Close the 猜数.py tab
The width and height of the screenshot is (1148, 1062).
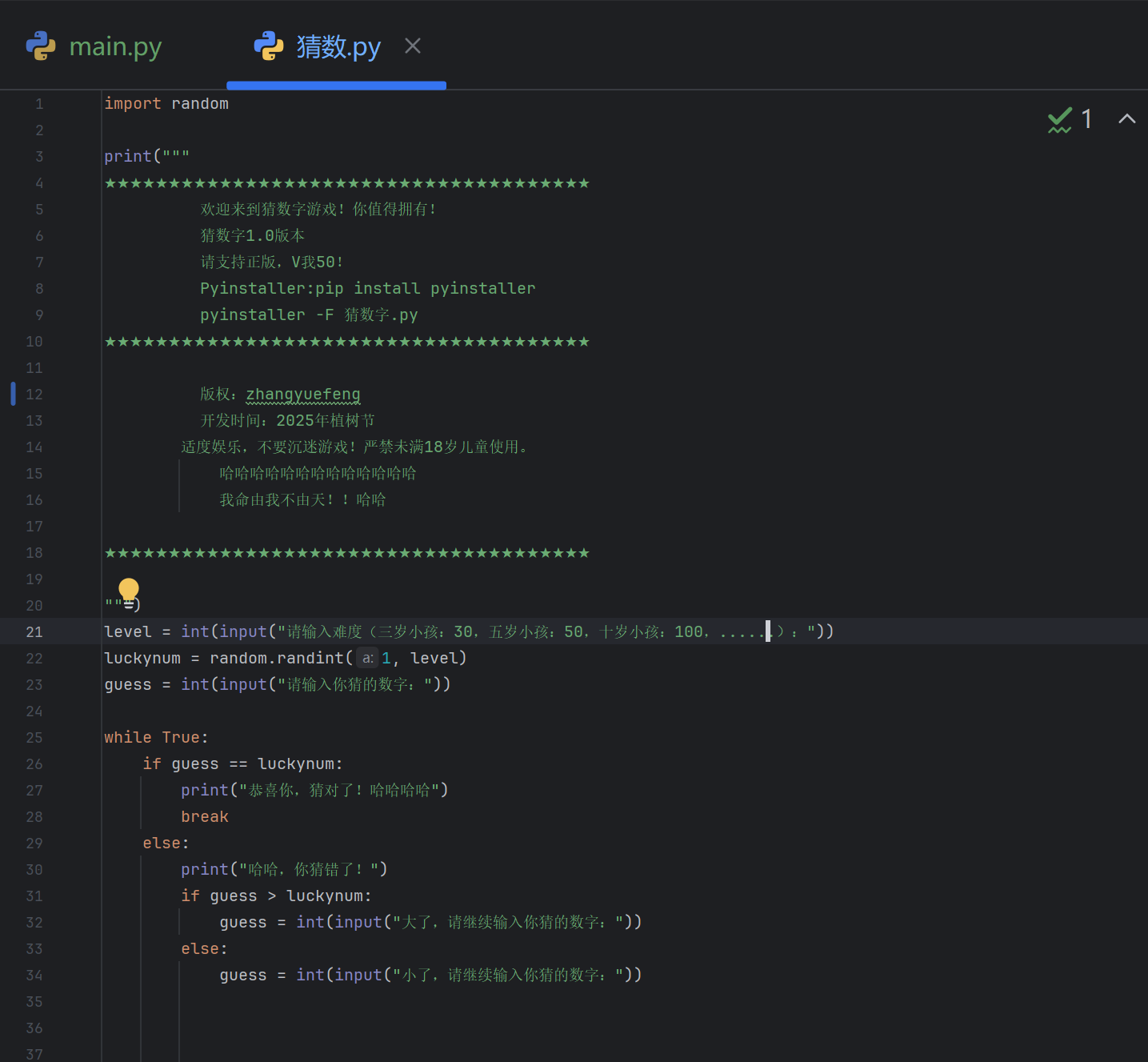click(413, 46)
